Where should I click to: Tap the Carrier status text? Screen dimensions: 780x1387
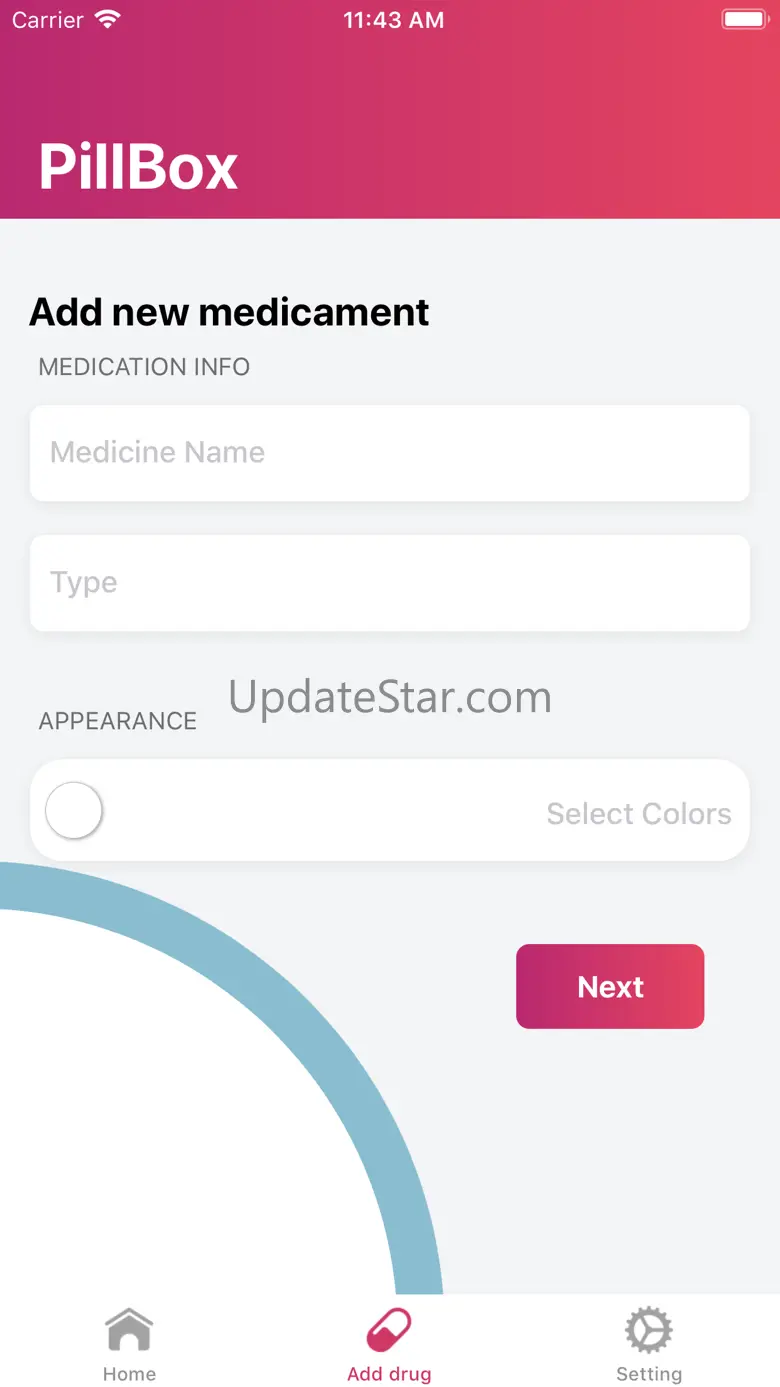(x=48, y=20)
